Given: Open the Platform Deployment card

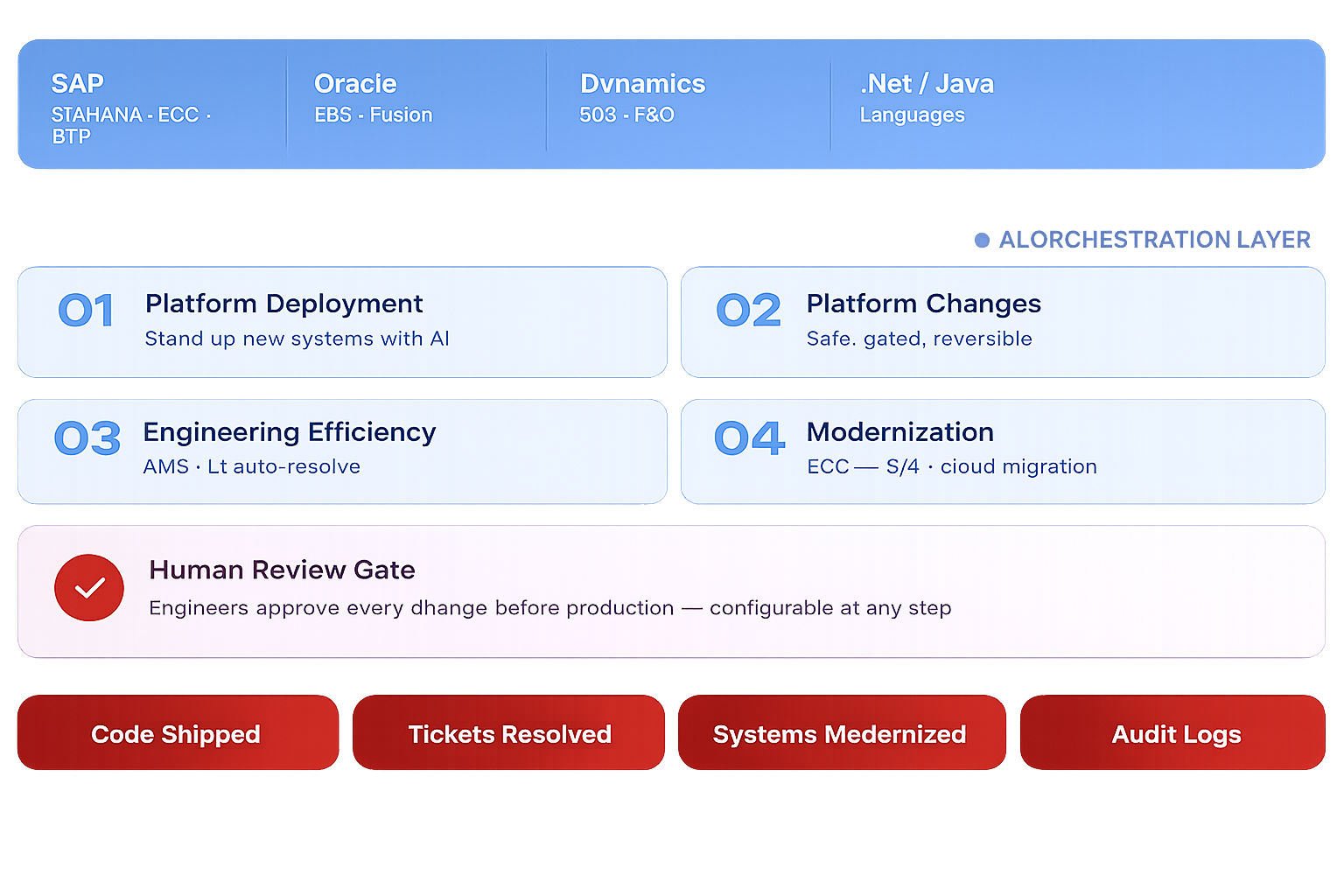Looking at the screenshot, I should [x=342, y=322].
